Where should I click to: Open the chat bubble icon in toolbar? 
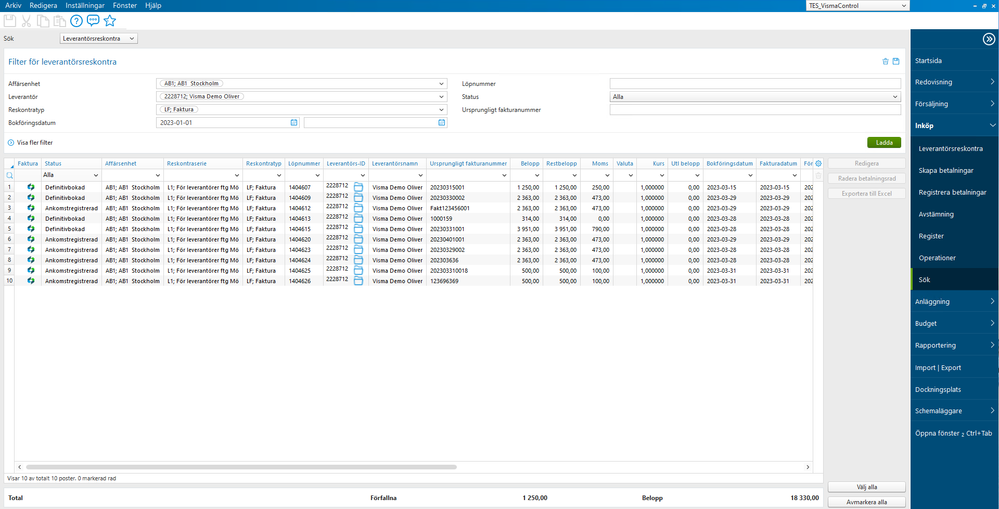coord(93,20)
